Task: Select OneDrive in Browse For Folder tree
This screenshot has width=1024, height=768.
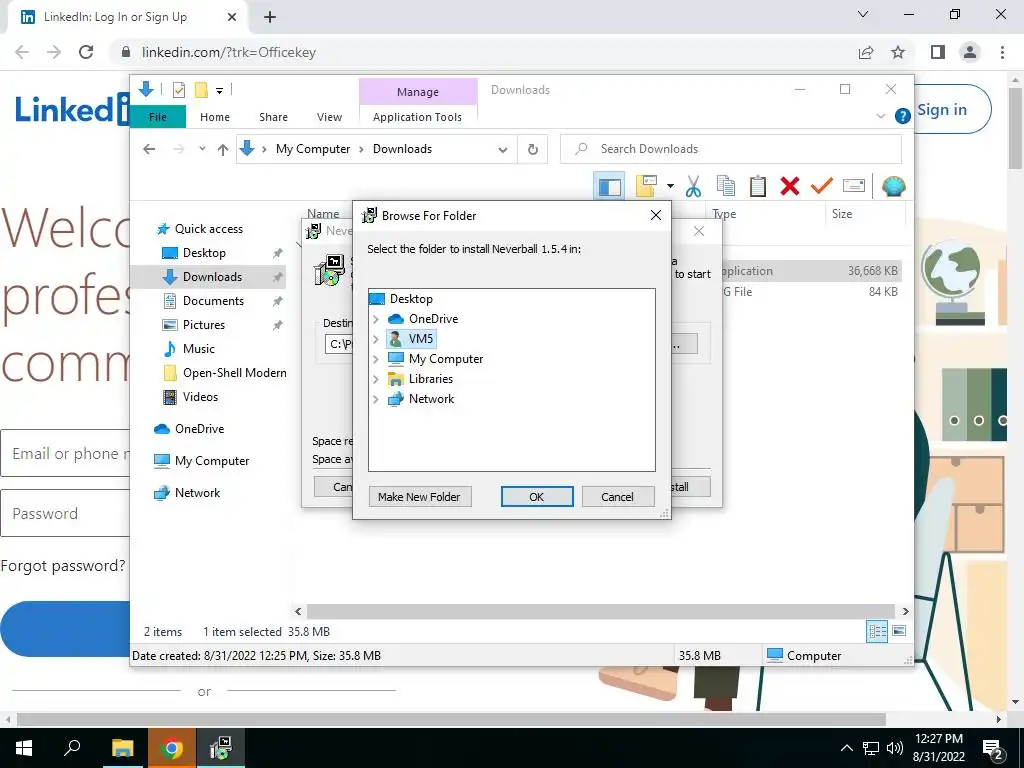Action: click(x=433, y=319)
